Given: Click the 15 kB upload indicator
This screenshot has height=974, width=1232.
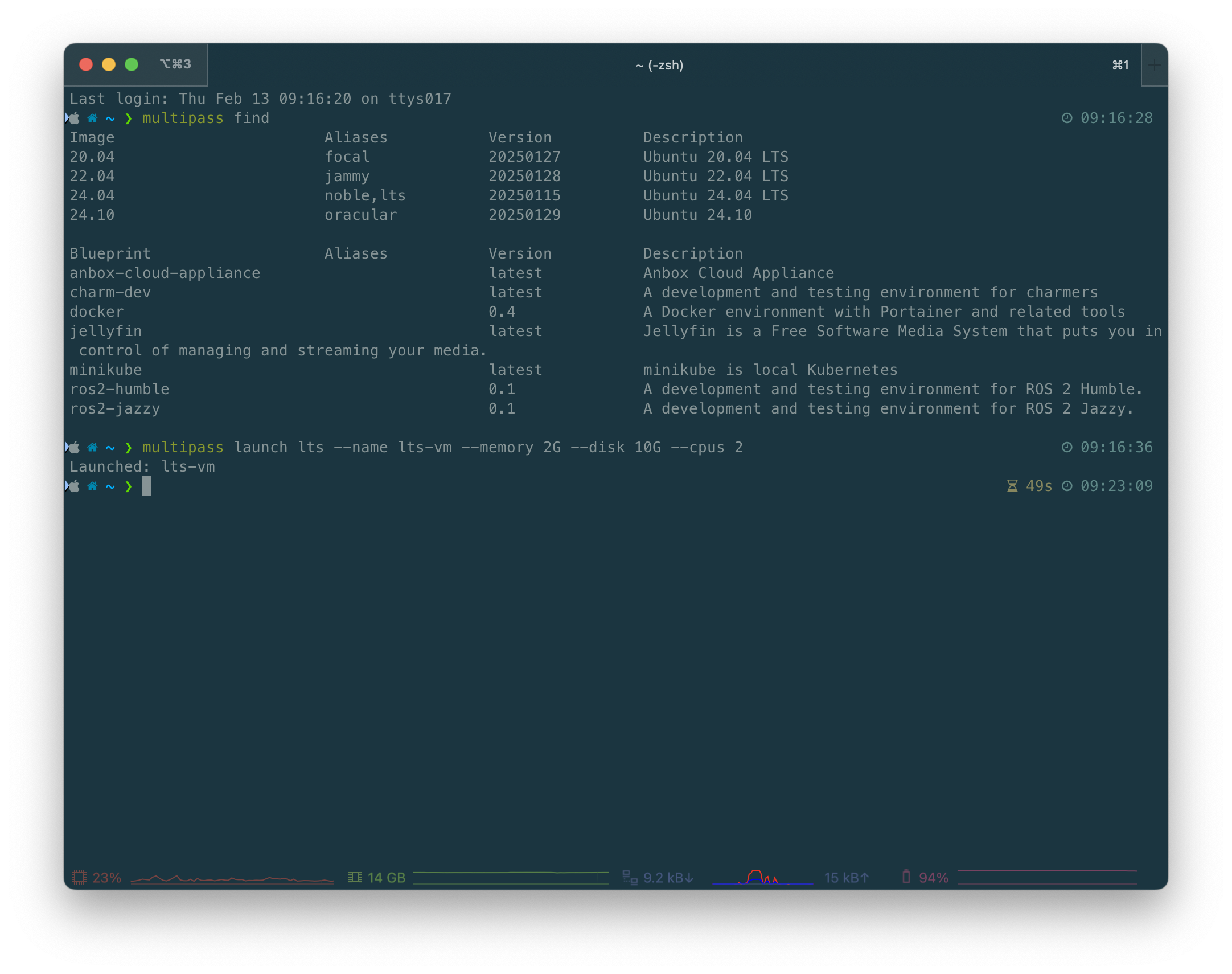Looking at the screenshot, I should point(847,878).
